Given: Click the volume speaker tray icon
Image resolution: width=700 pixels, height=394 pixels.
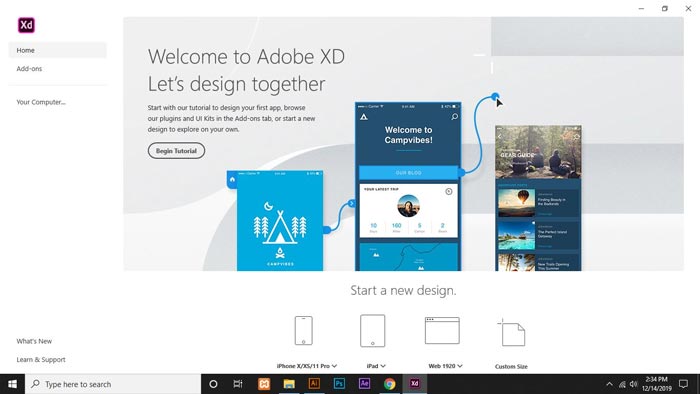Looking at the screenshot, I should click(633, 384).
